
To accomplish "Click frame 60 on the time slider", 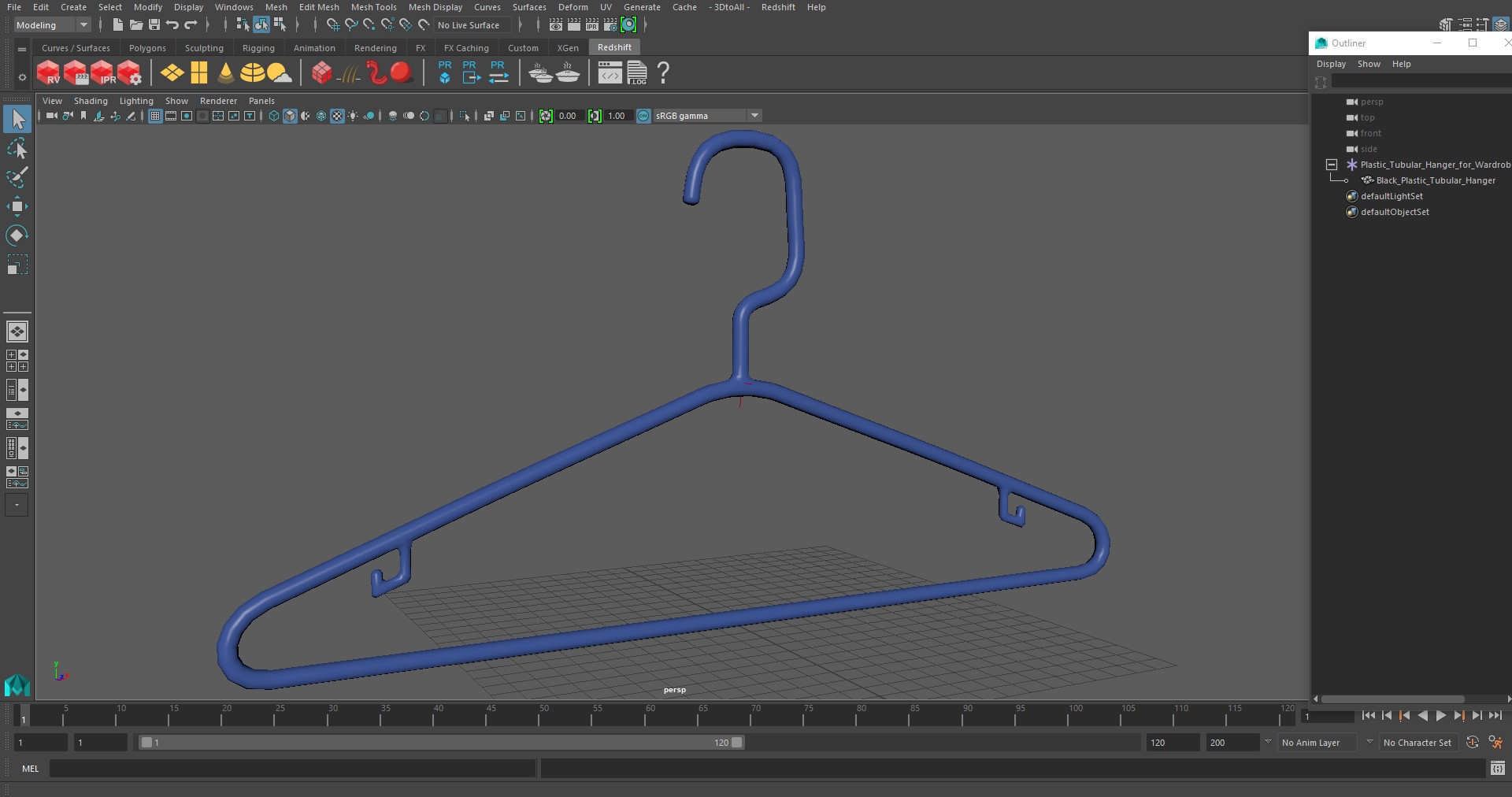I will [x=650, y=715].
